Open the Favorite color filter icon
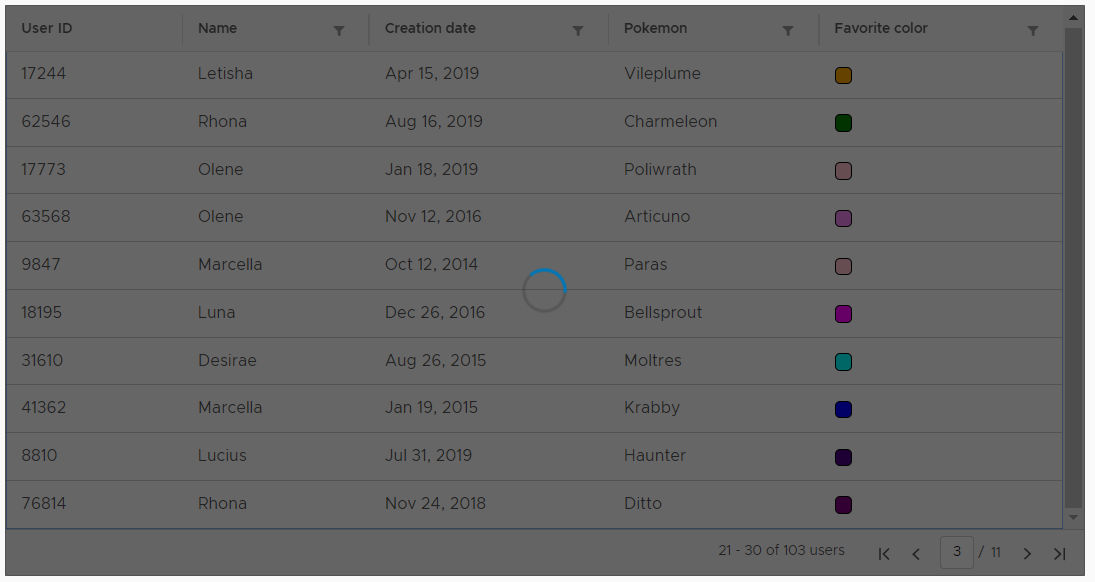1095x582 pixels. 1033,31
